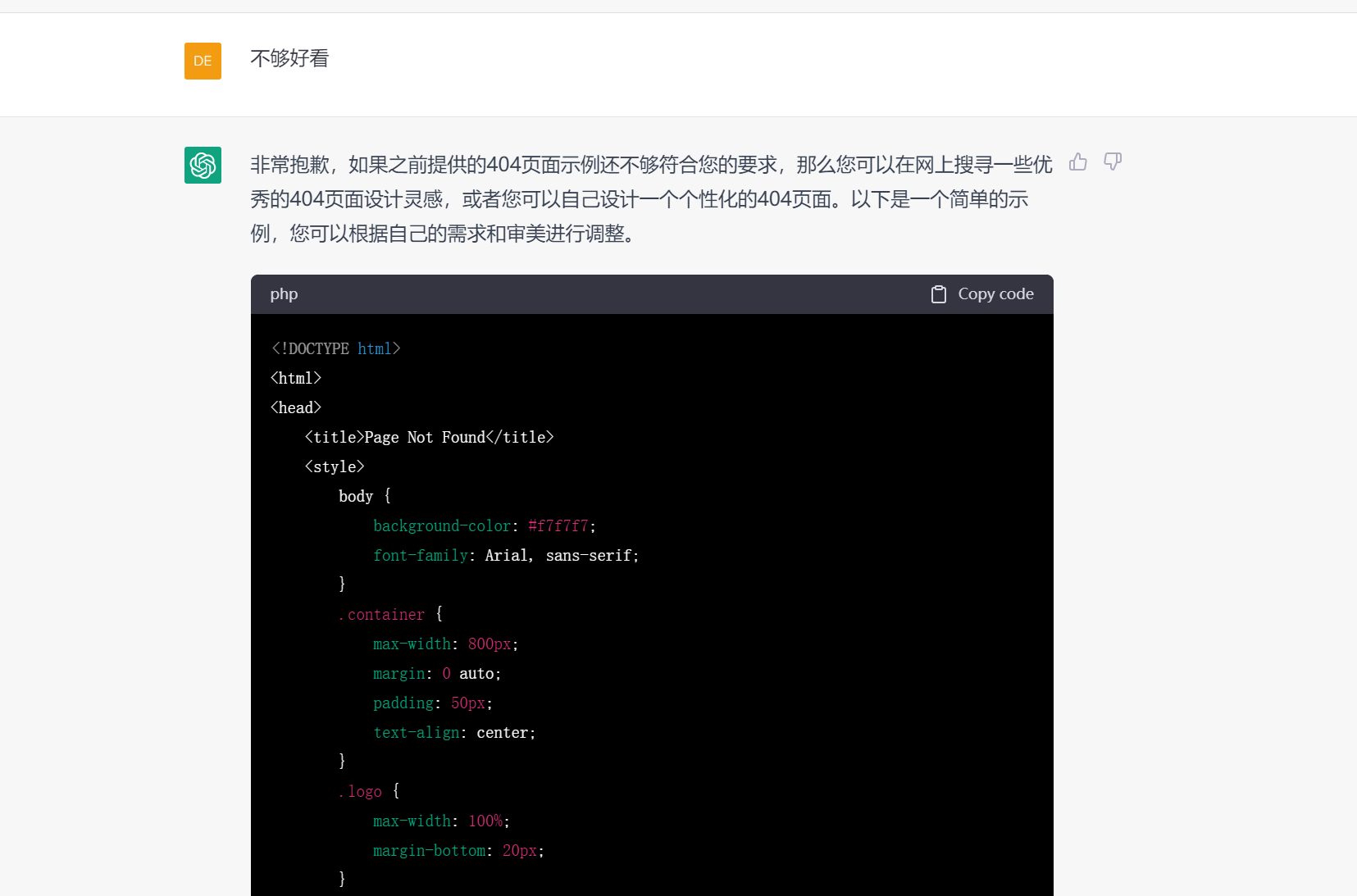Click the thumbs up icon on the response
The image size is (1357, 896).
coord(1078,161)
